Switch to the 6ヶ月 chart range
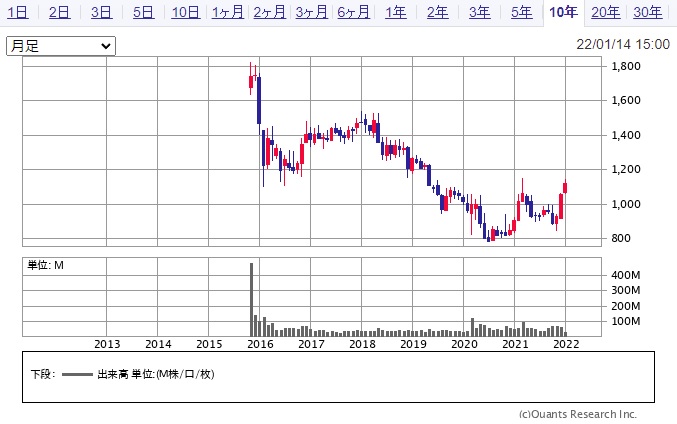 354,12
